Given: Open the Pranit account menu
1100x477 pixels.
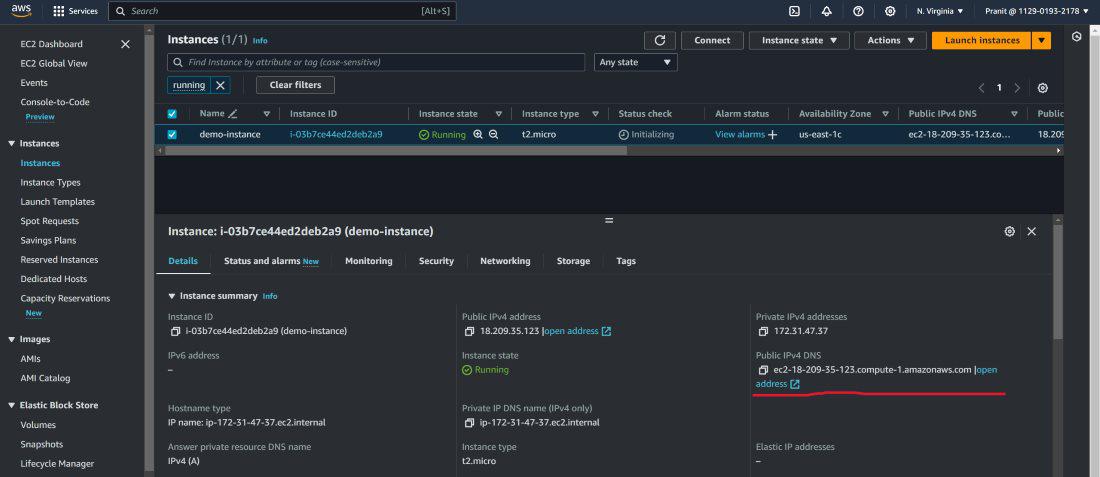Looking at the screenshot, I should pos(1037,11).
